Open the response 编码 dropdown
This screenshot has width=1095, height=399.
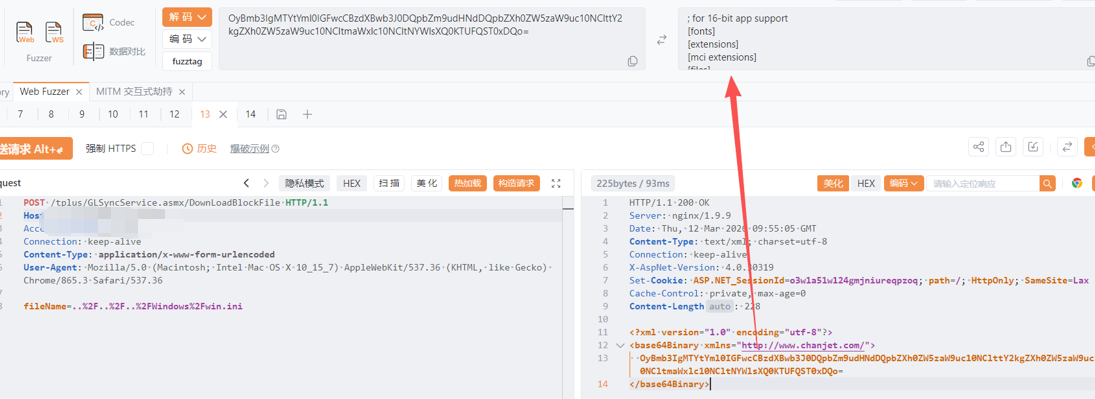click(904, 183)
